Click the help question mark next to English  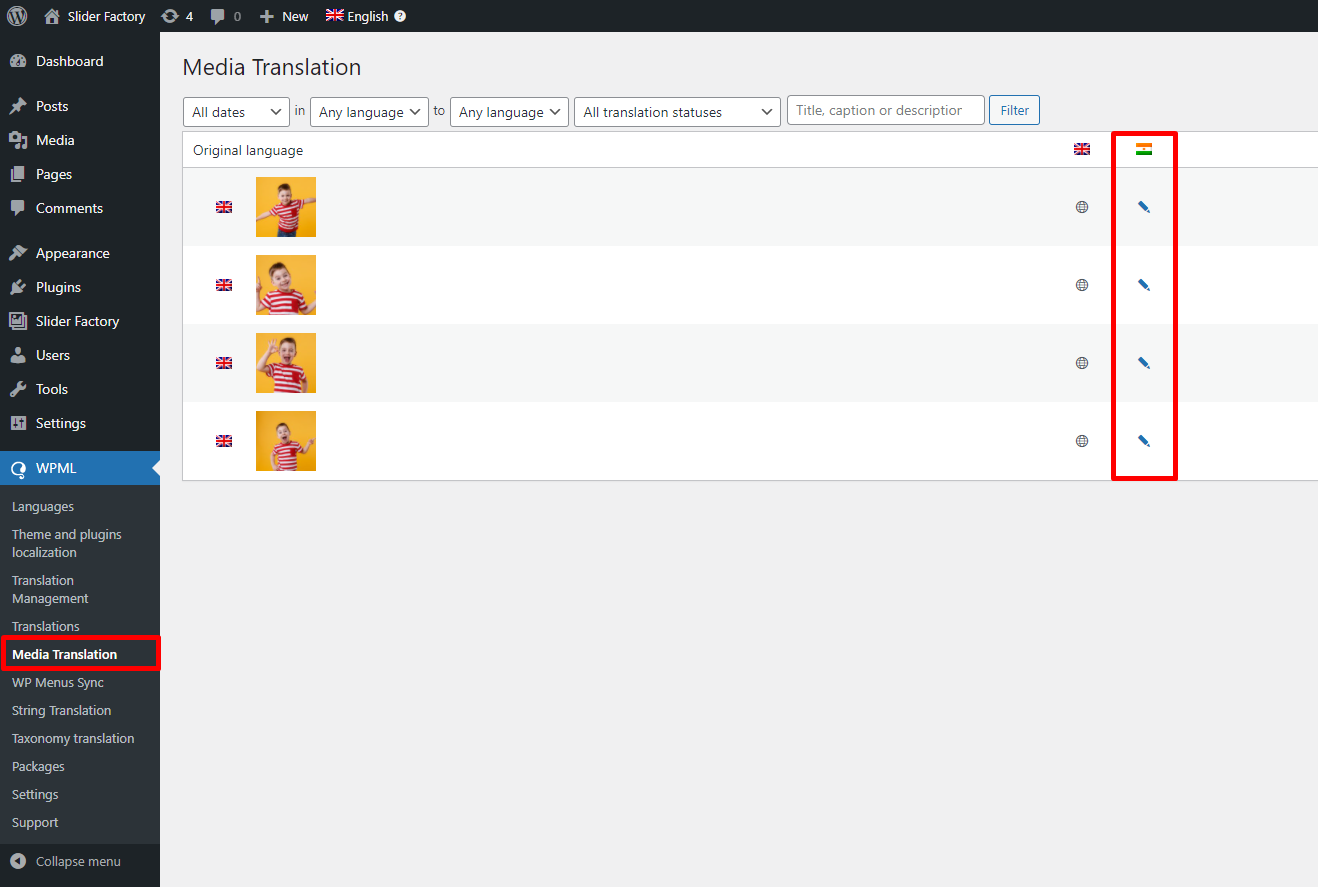(x=400, y=16)
